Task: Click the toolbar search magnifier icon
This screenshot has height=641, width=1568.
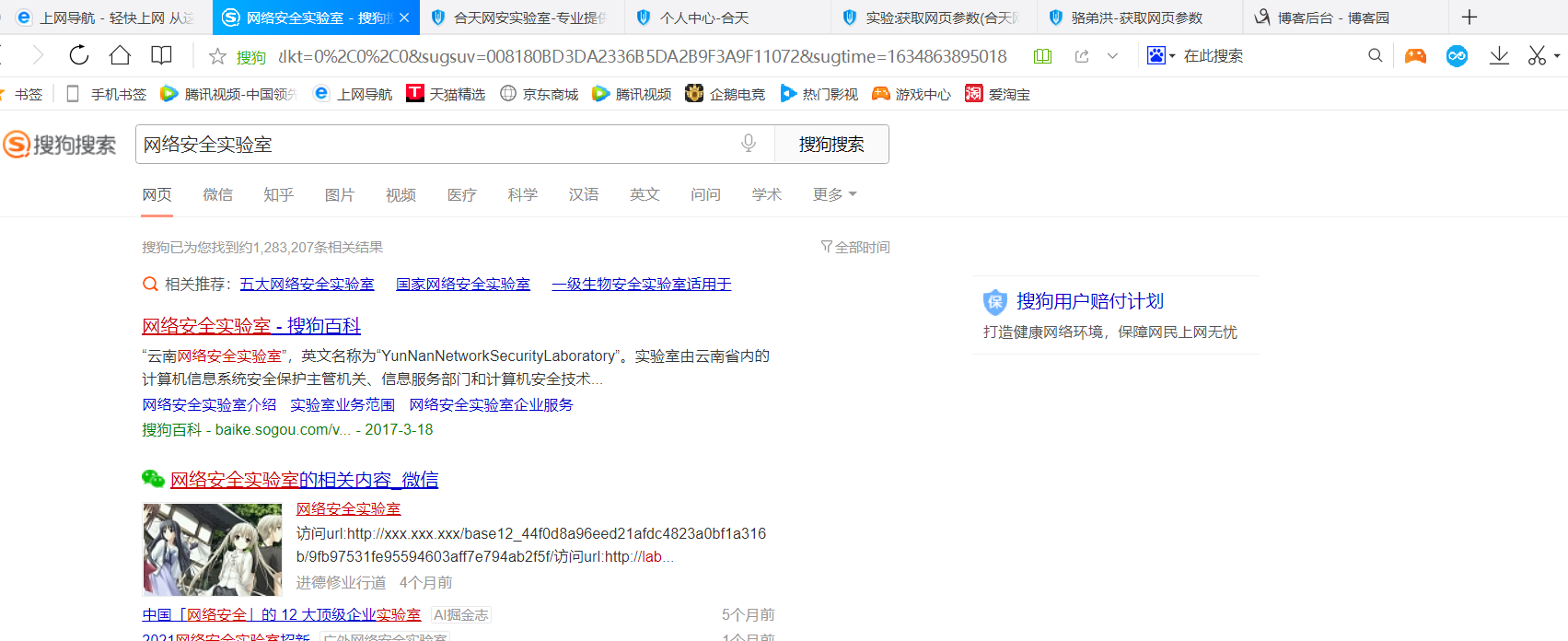Action: tap(1376, 55)
